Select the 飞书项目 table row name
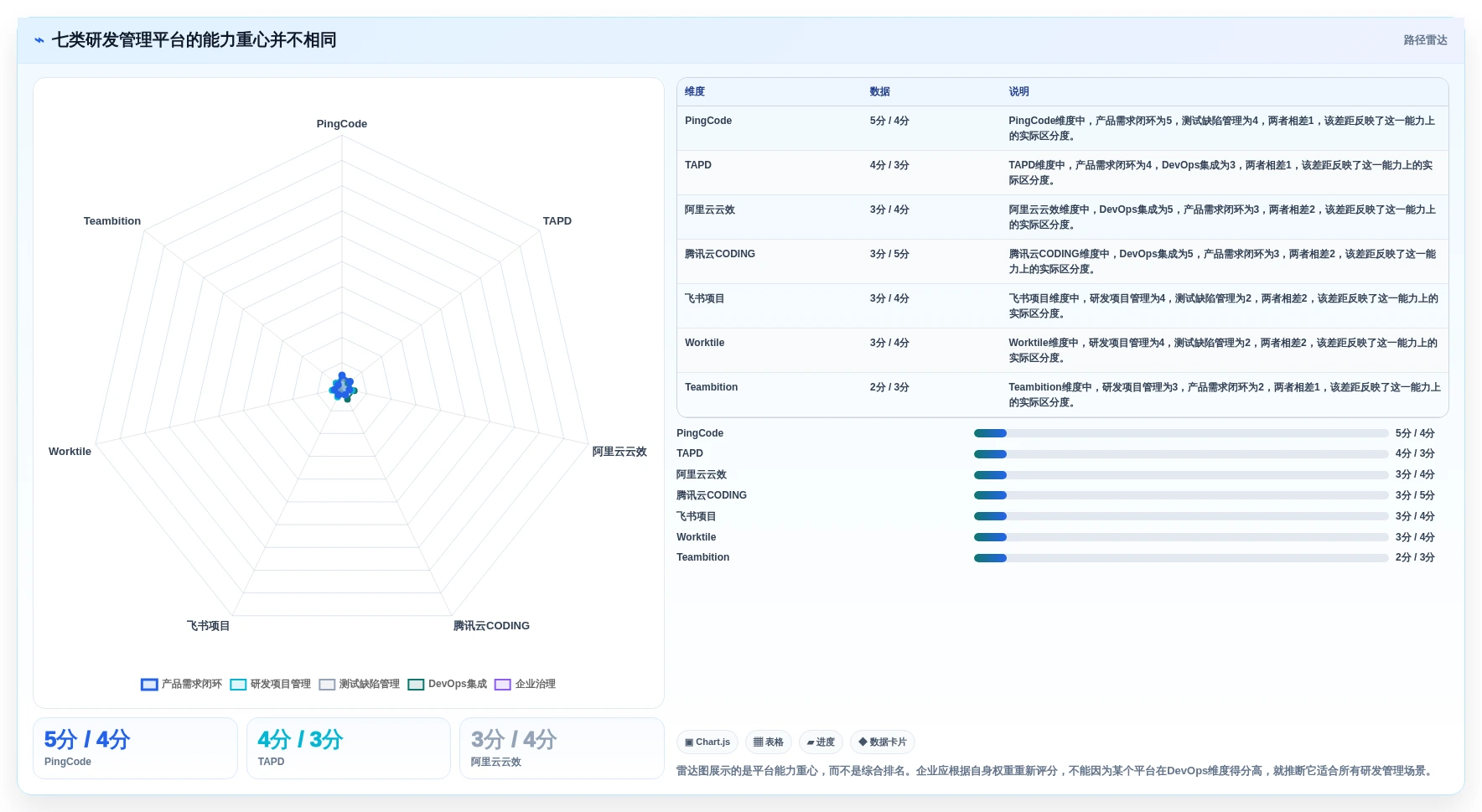Screen dimensions: 1482x812 tap(705, 298)
